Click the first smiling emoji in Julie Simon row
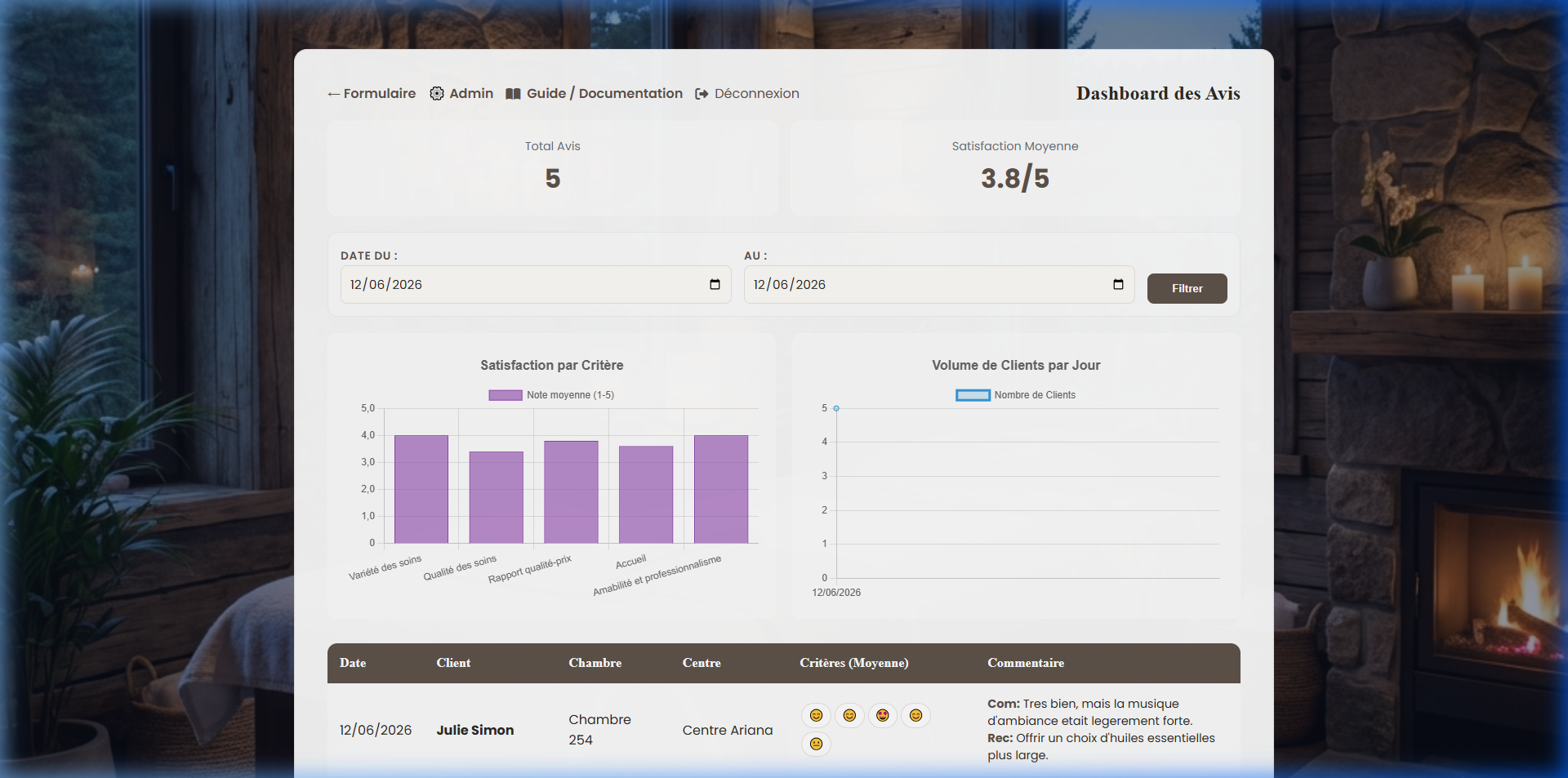The width and height of the screenshot is (1568, 778). [816, 716]
